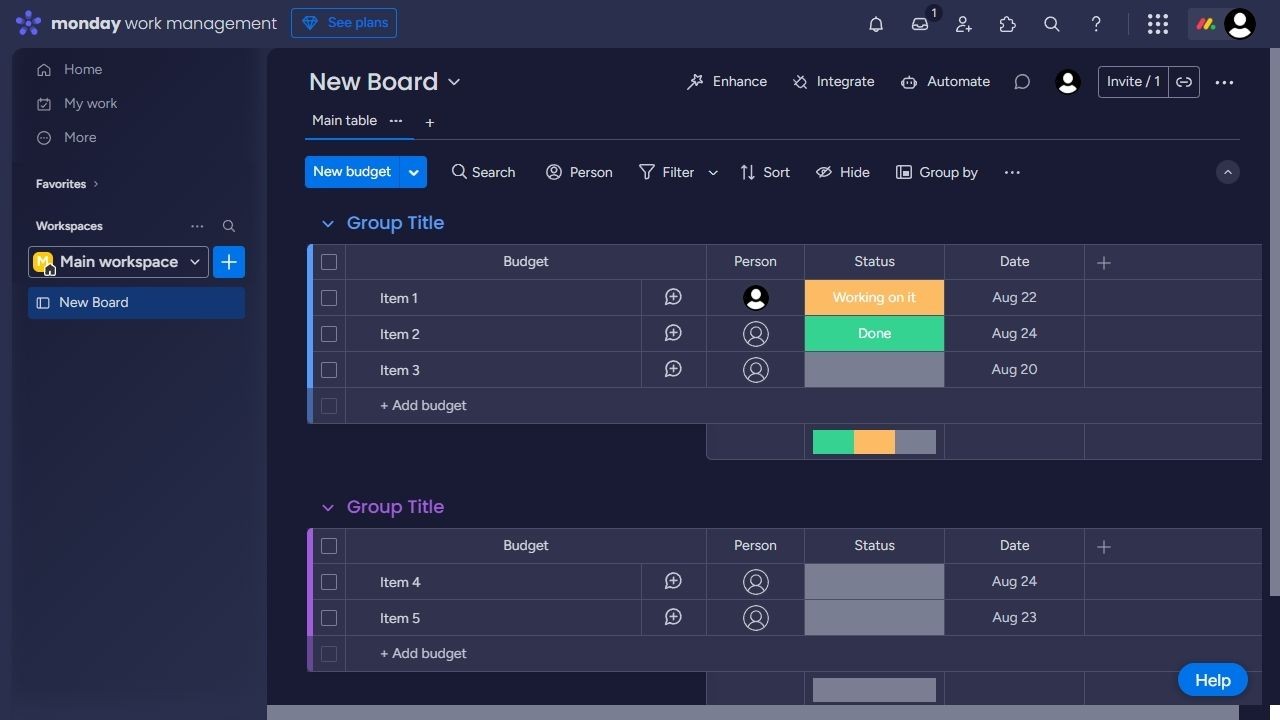The image size is (1280, 720).
Task: Select all items in the first group
Action: 329,261
